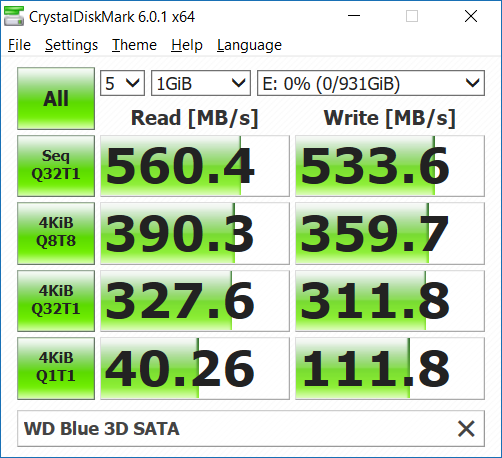The image size is (502, 458).
Task: Clear the comment with the X icon
Action: point(466,429)
